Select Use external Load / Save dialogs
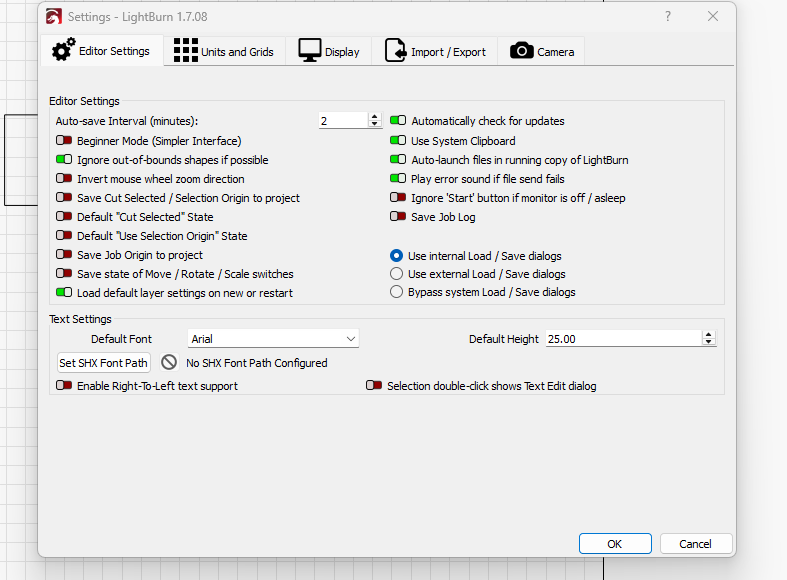This screenshot has height=580, width=787. tap(397, 274)
